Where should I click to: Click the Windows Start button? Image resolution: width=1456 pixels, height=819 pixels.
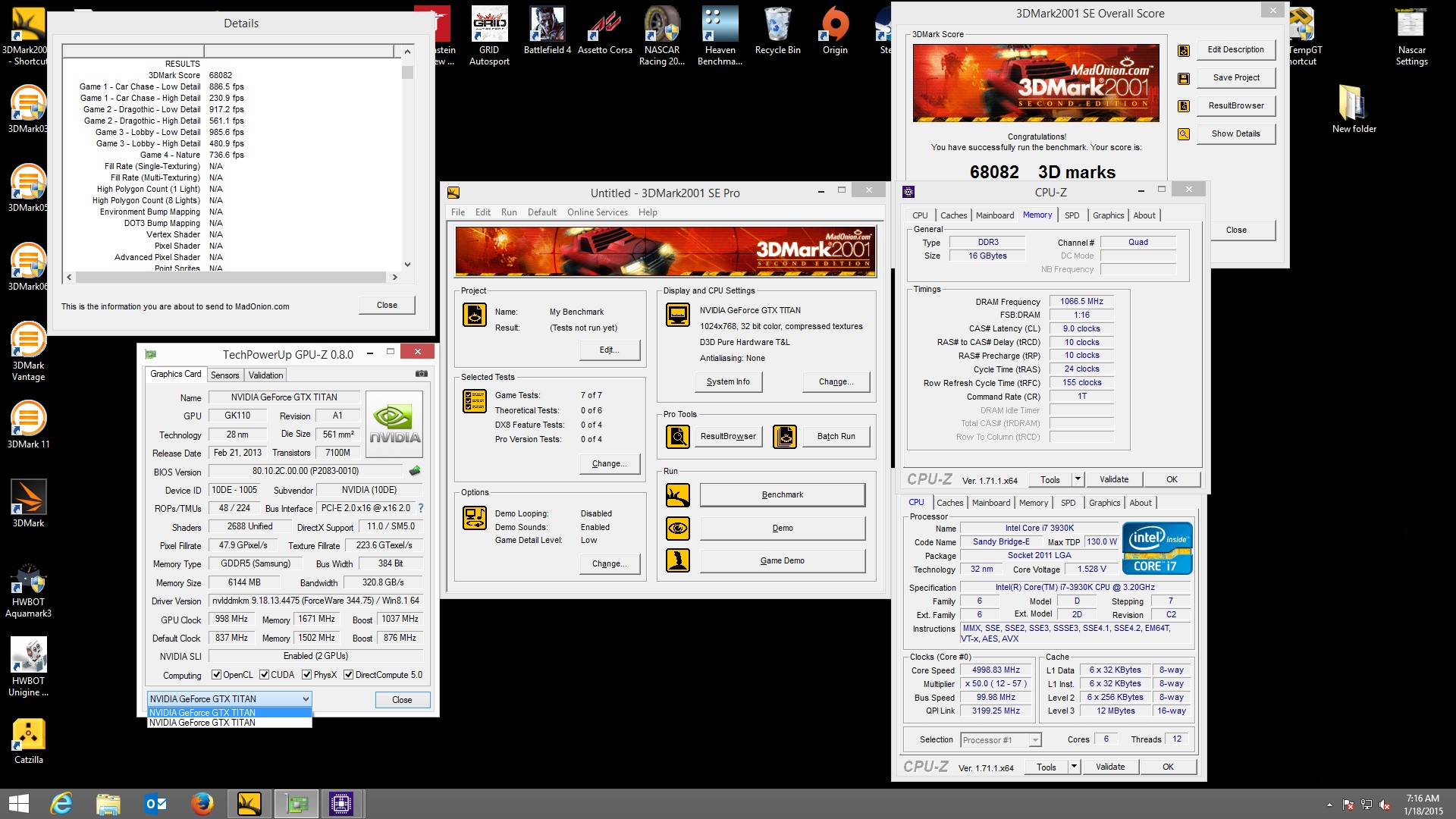click(x=18, y=803)
